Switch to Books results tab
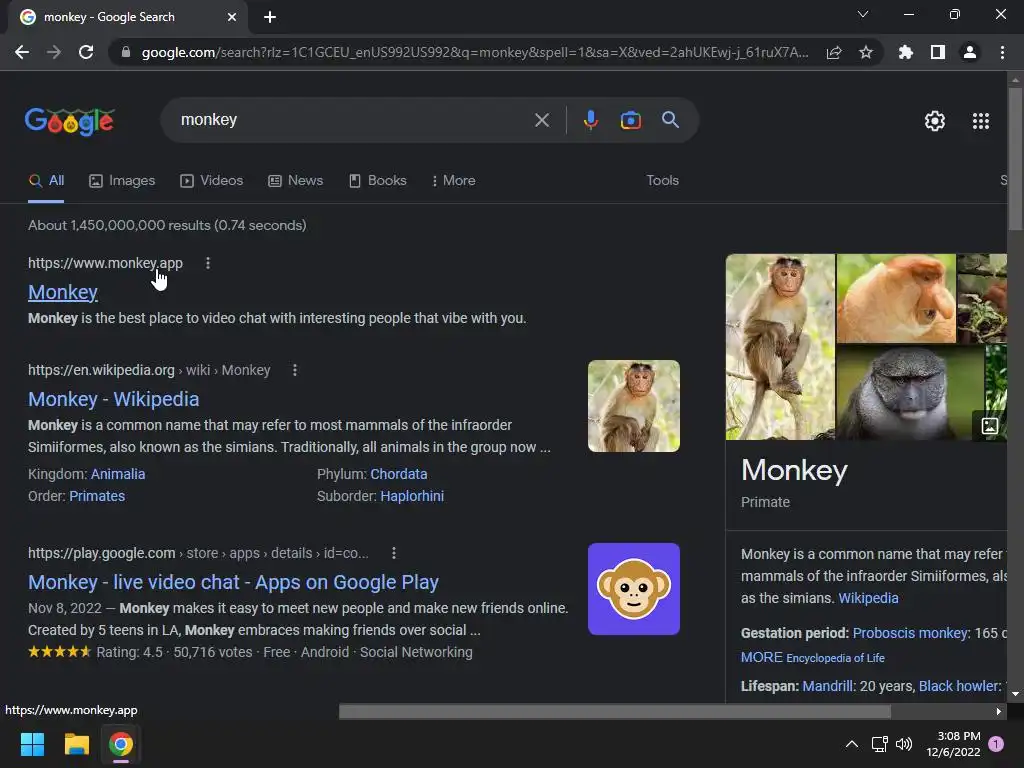 click(377, 181)
